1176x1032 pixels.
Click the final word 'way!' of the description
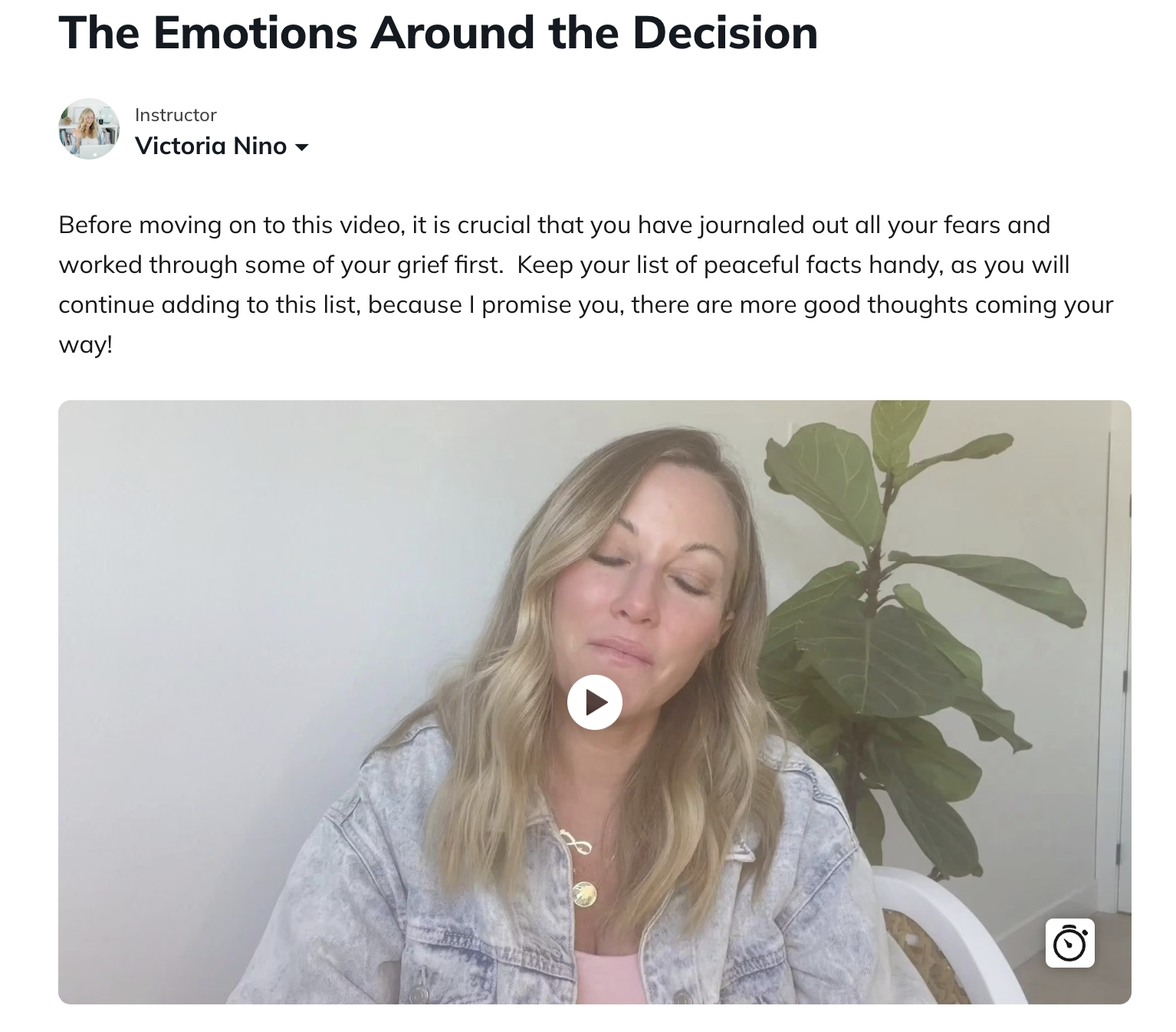pyautogui.click(x=86, y=344)
